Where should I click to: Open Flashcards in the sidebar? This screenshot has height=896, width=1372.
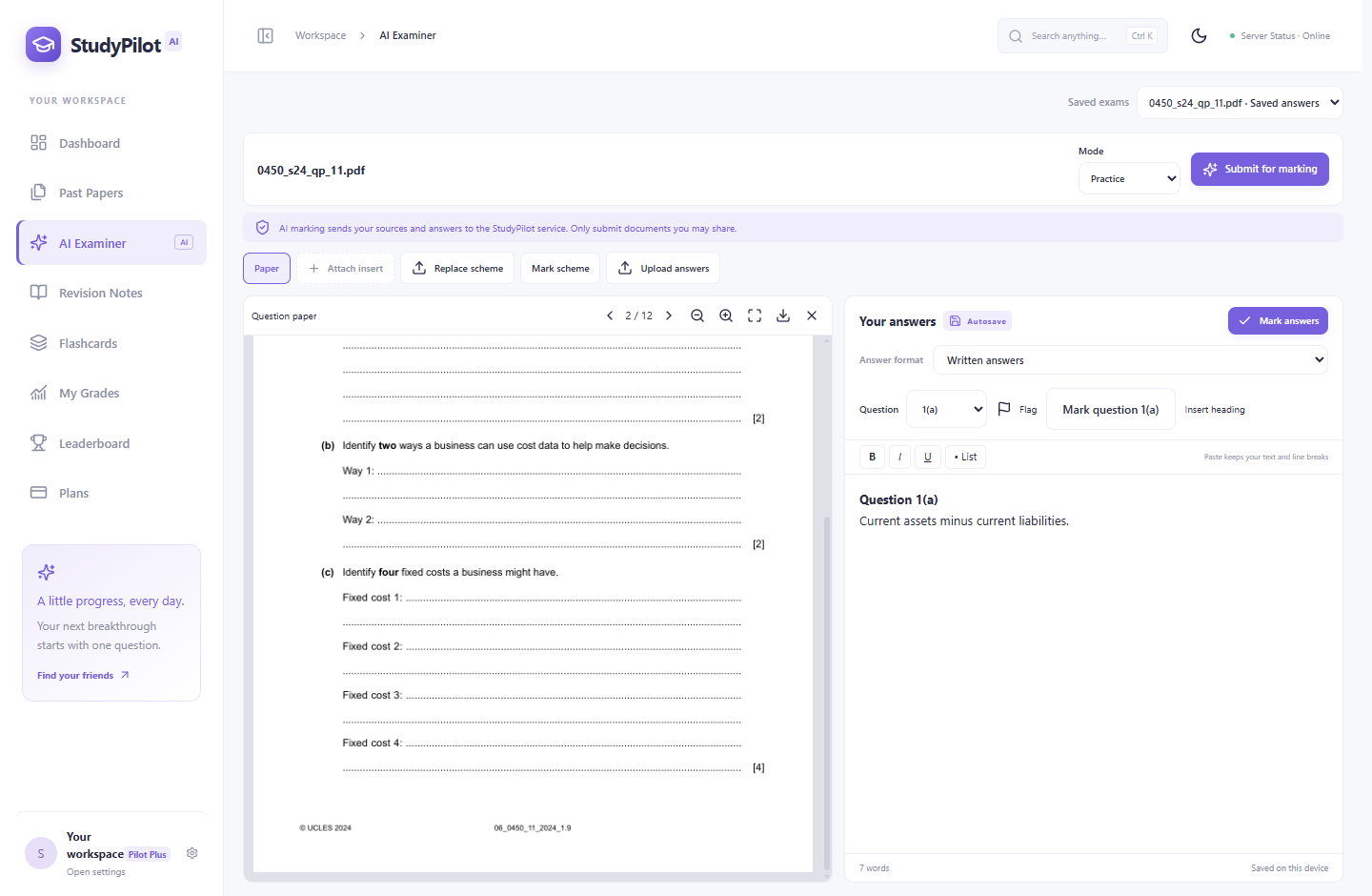coord(111,343)
